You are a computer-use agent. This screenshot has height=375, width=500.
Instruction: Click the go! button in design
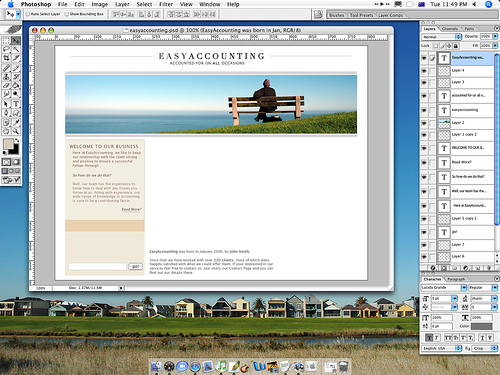click(x=135, y=266)
